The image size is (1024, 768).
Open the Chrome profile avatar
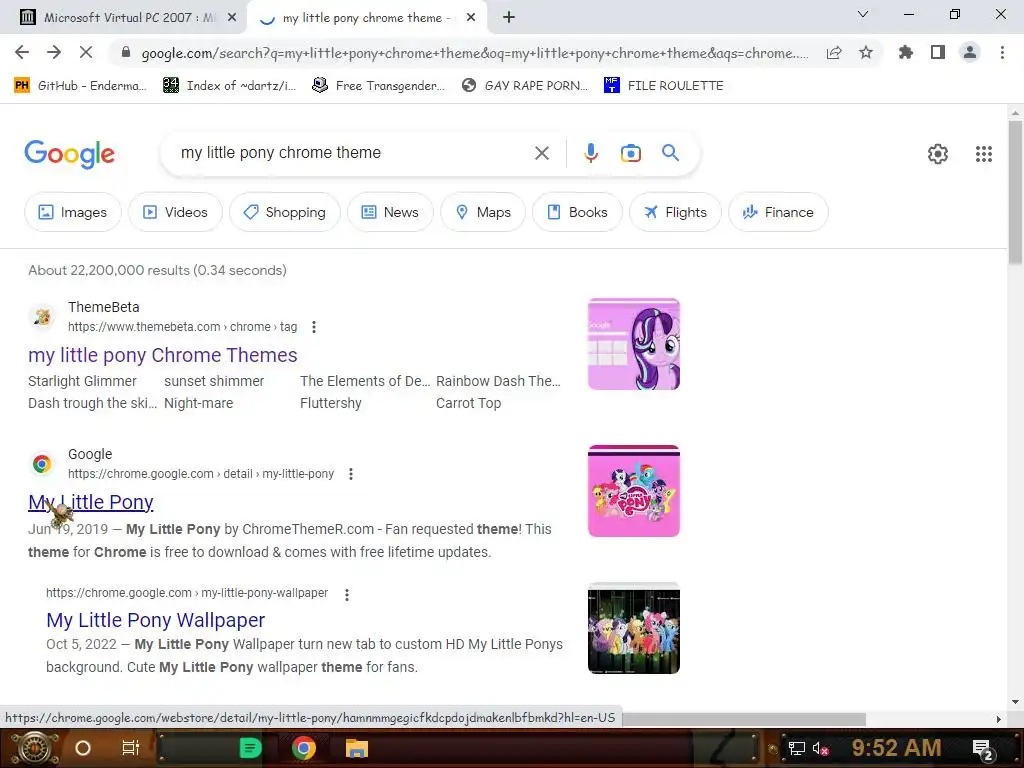pyautogui.click(x=970, y=52)
